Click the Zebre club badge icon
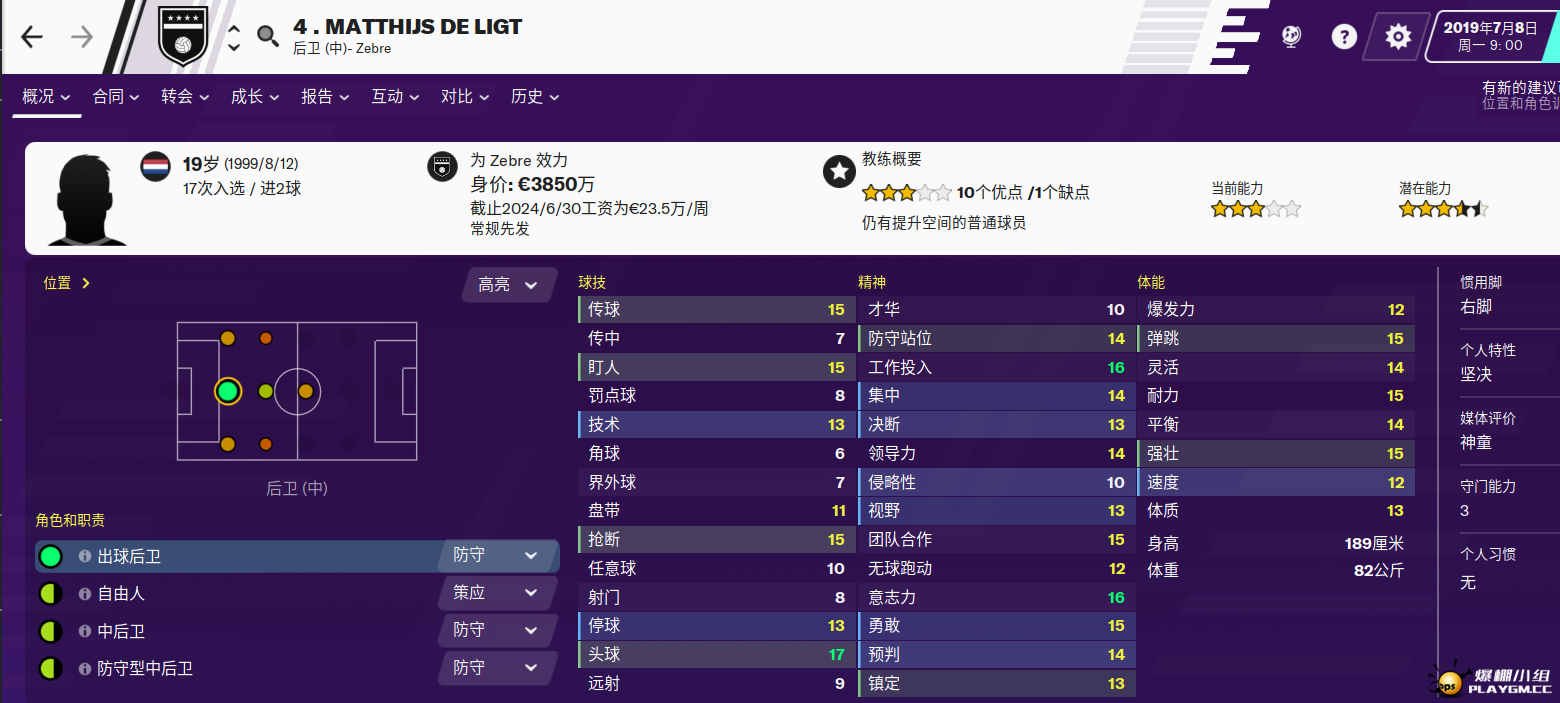The height and width of the screenshot is (703, 1560). click(x=183, y=37)
